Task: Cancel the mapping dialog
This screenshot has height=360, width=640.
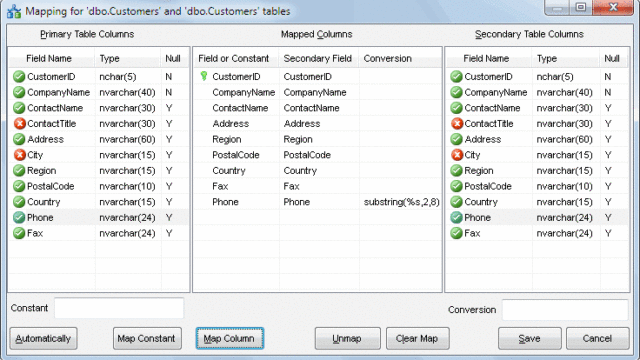Action: tap(597, 338)
